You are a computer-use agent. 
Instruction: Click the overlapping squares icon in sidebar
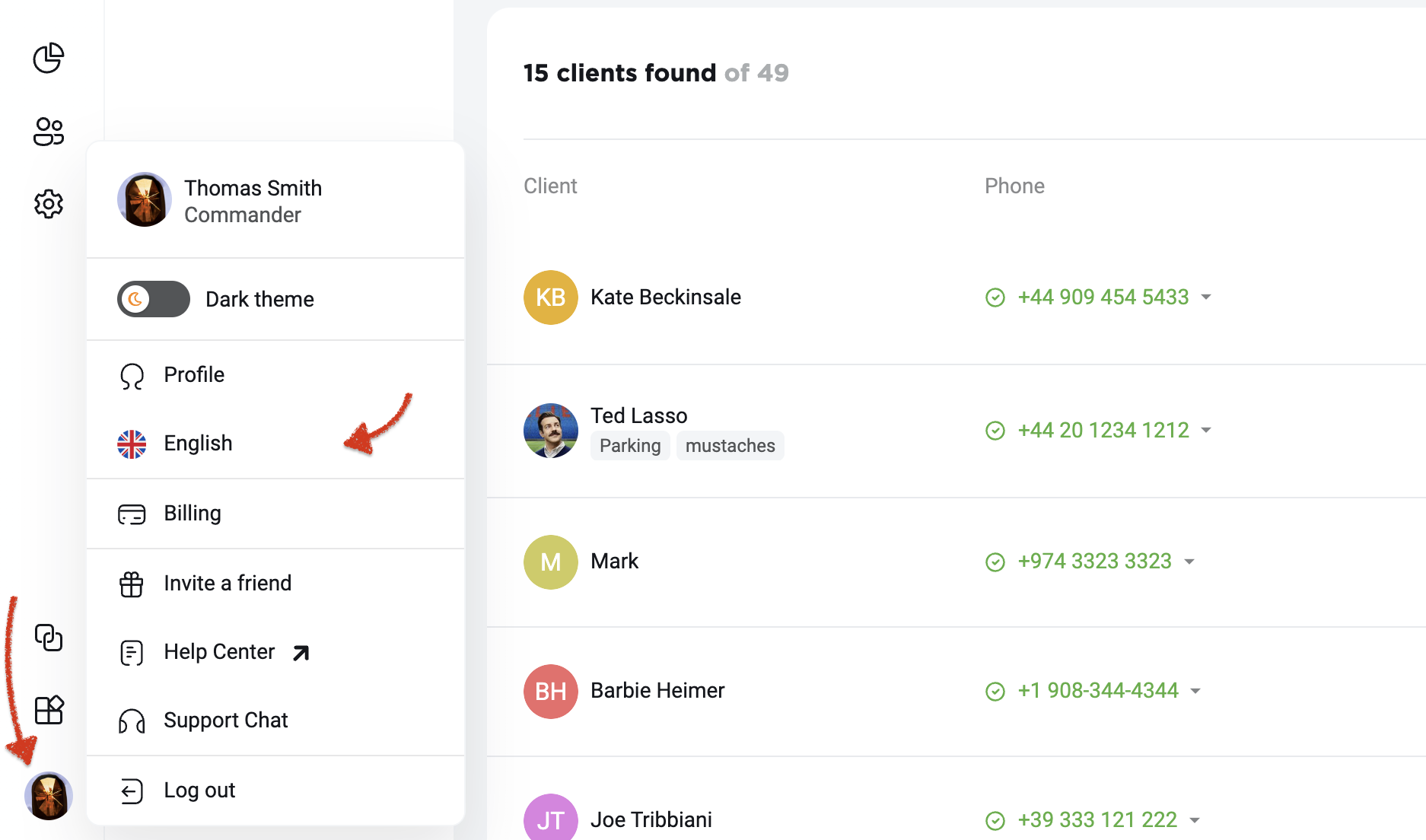(x=49, y=638)
